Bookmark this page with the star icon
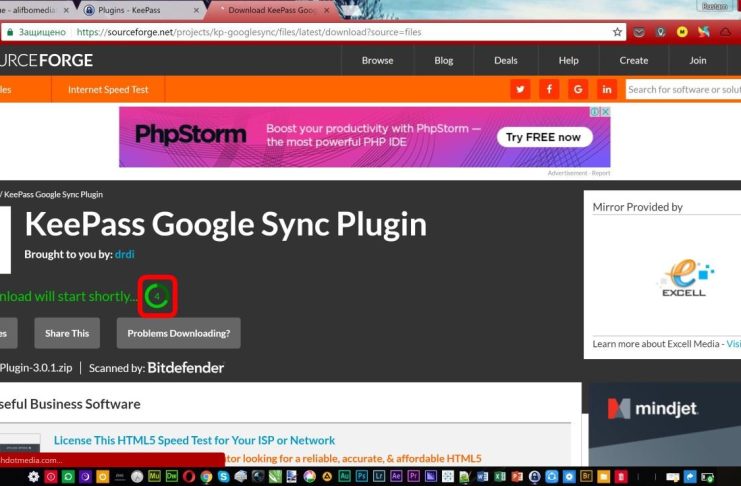 pyautogui.click(x=617, y=32)
